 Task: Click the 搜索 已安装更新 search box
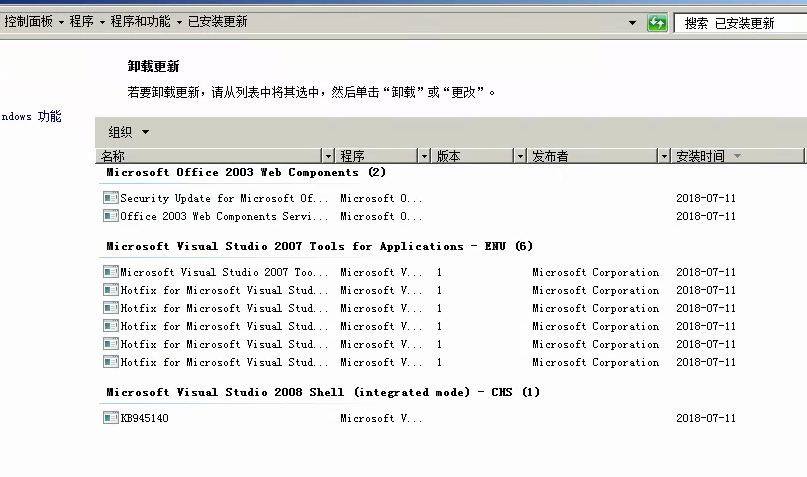click(x=741, y=23)
